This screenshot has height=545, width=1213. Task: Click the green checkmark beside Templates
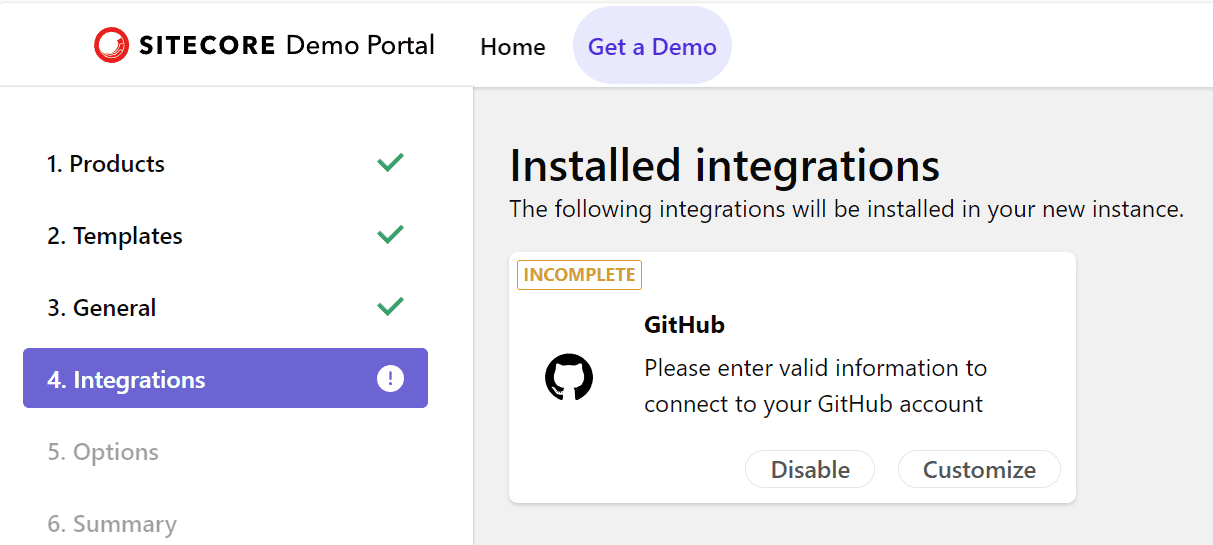click(390, 235)
